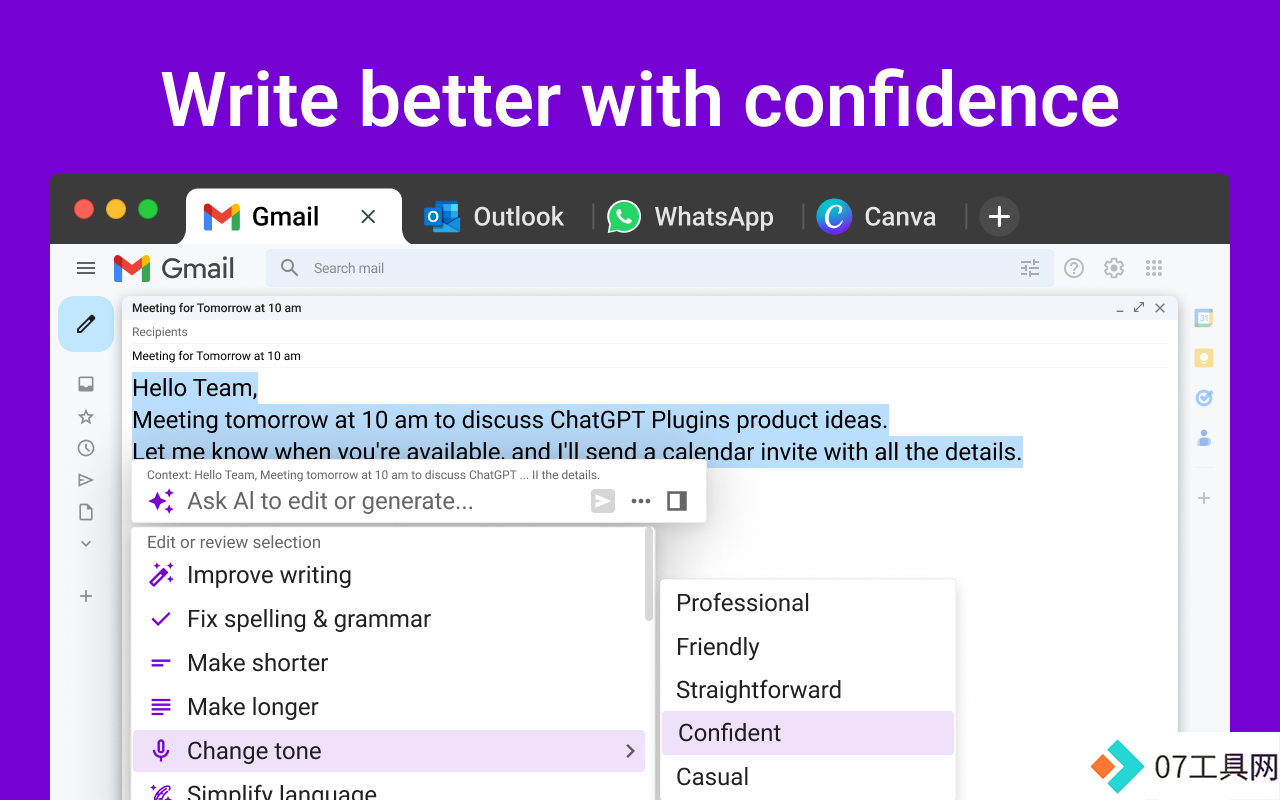Open the AI bar three-dots menu
This screenshot has height=800, width=1280.
pos(641,501)
